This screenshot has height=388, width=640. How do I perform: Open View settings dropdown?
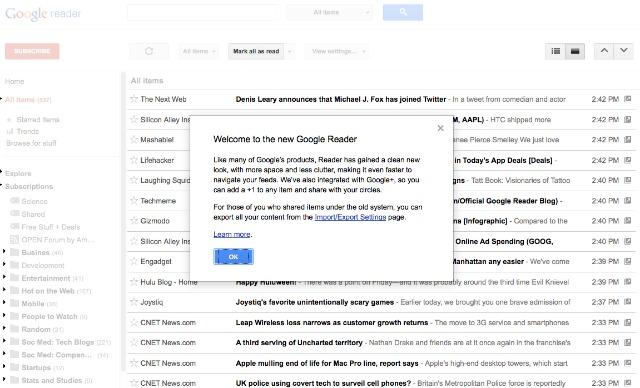[x=337, y=51]
